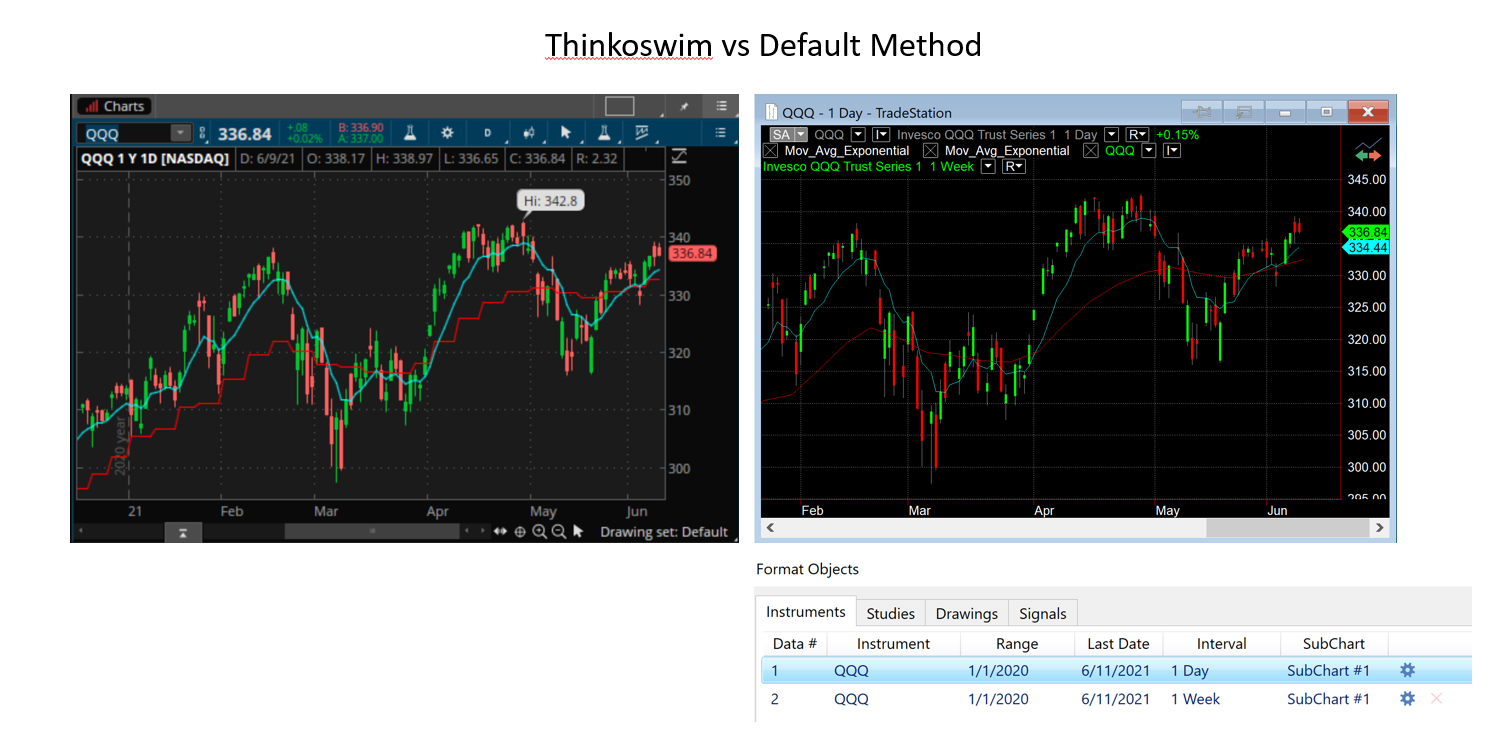The image size is (1508, 754).
Task: Click the crosshair icon in Thinkoswim bottom bar
Action: (520, 532)
